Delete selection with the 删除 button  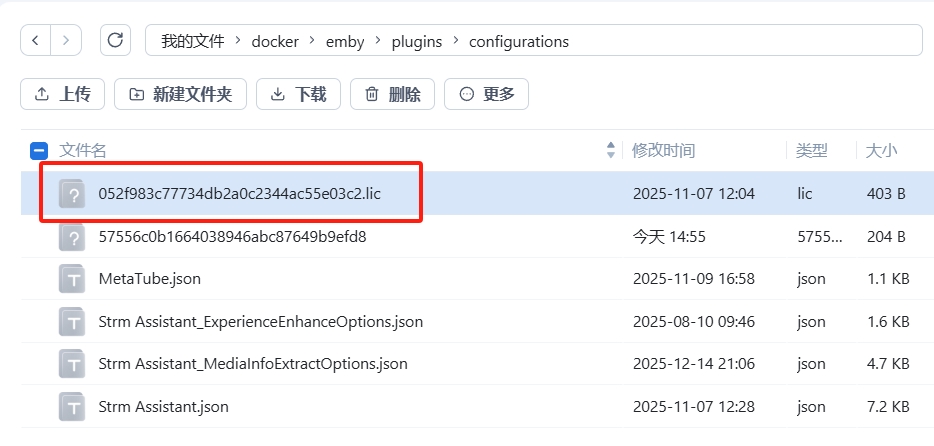[392, 94]
